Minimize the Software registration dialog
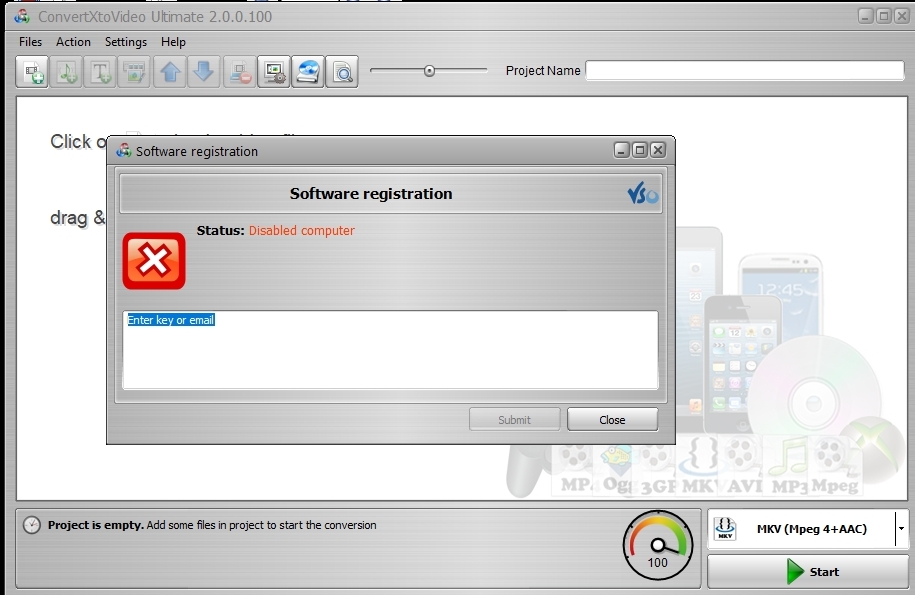 click(x=621, y=150)
